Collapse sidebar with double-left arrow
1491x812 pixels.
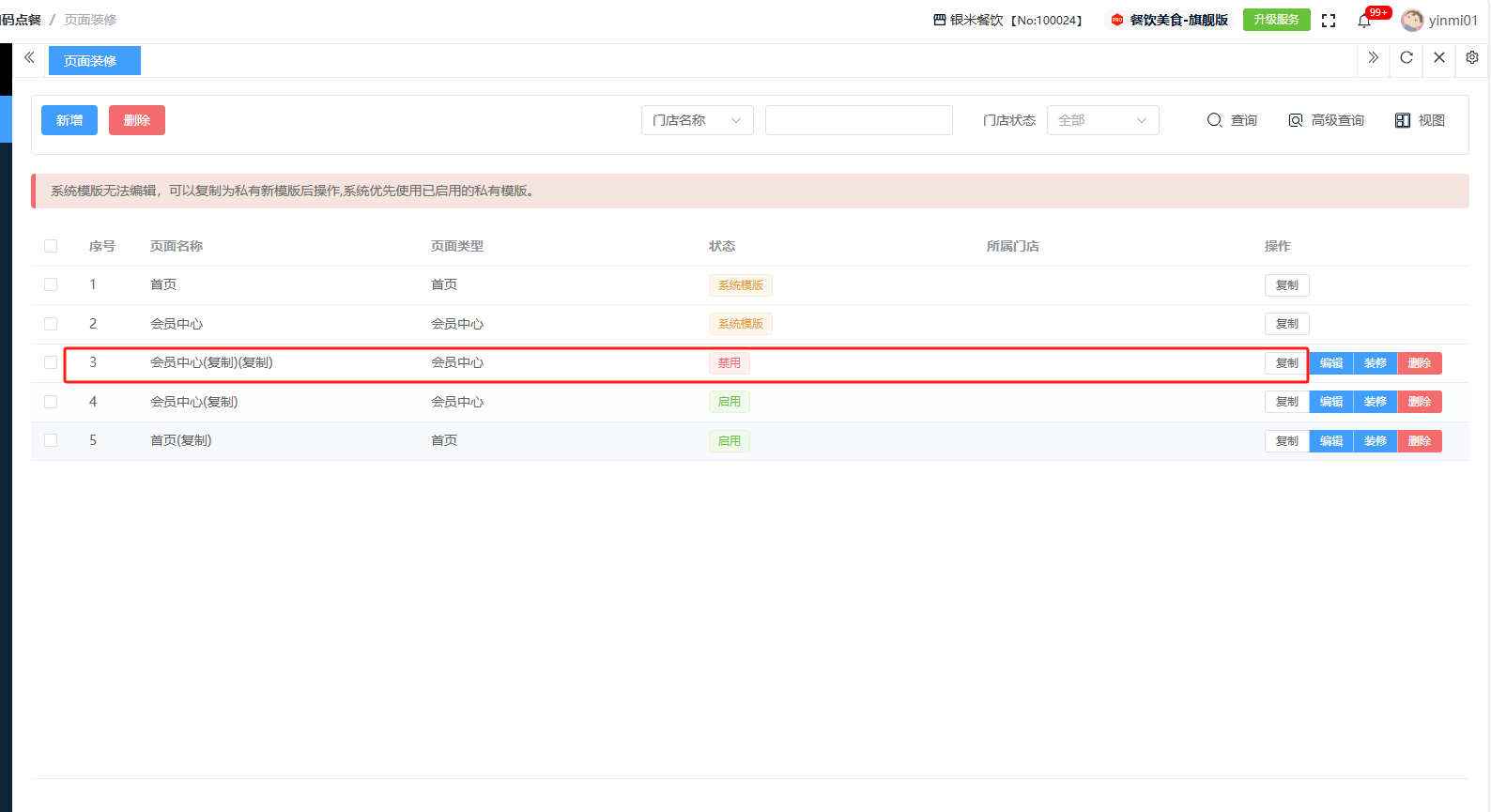29,58
